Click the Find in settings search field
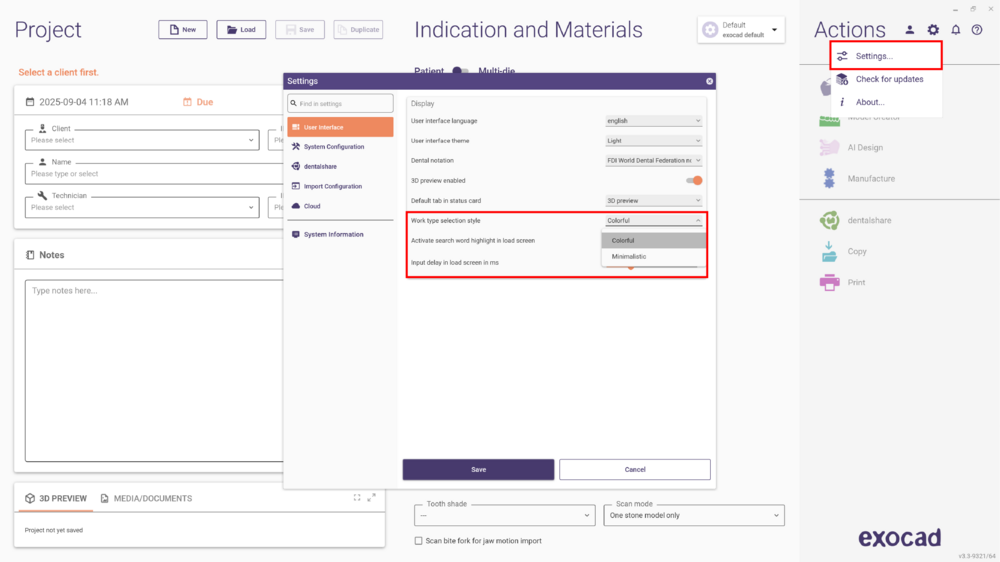The width and height of the screenshot is (1000, 562). 341,103
